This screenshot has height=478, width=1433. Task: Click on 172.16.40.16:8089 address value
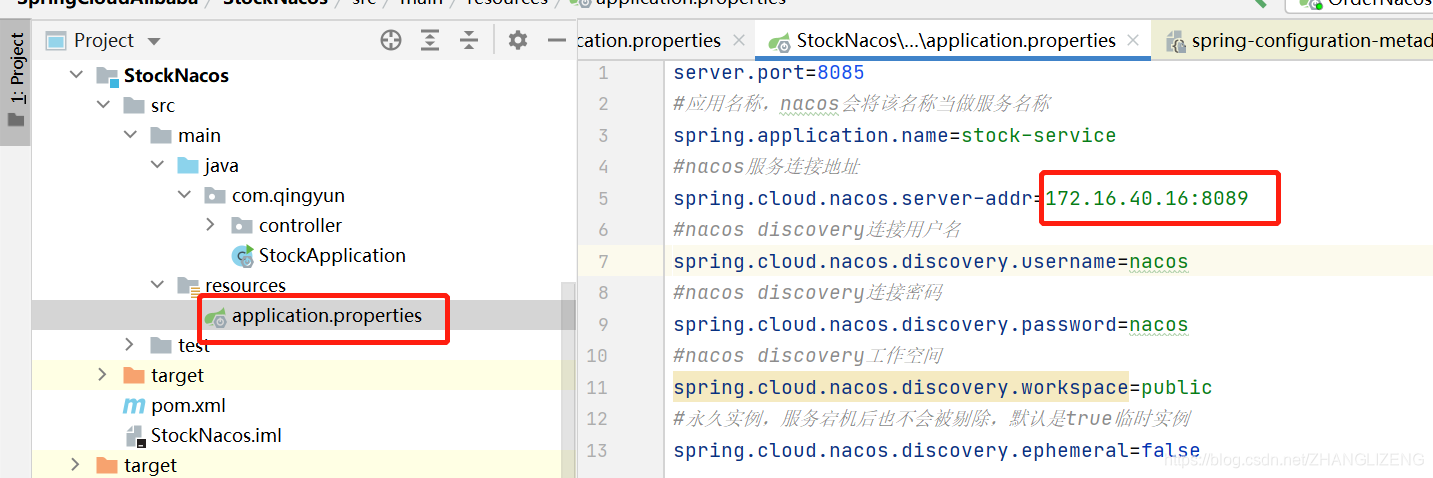(1147, 199)
